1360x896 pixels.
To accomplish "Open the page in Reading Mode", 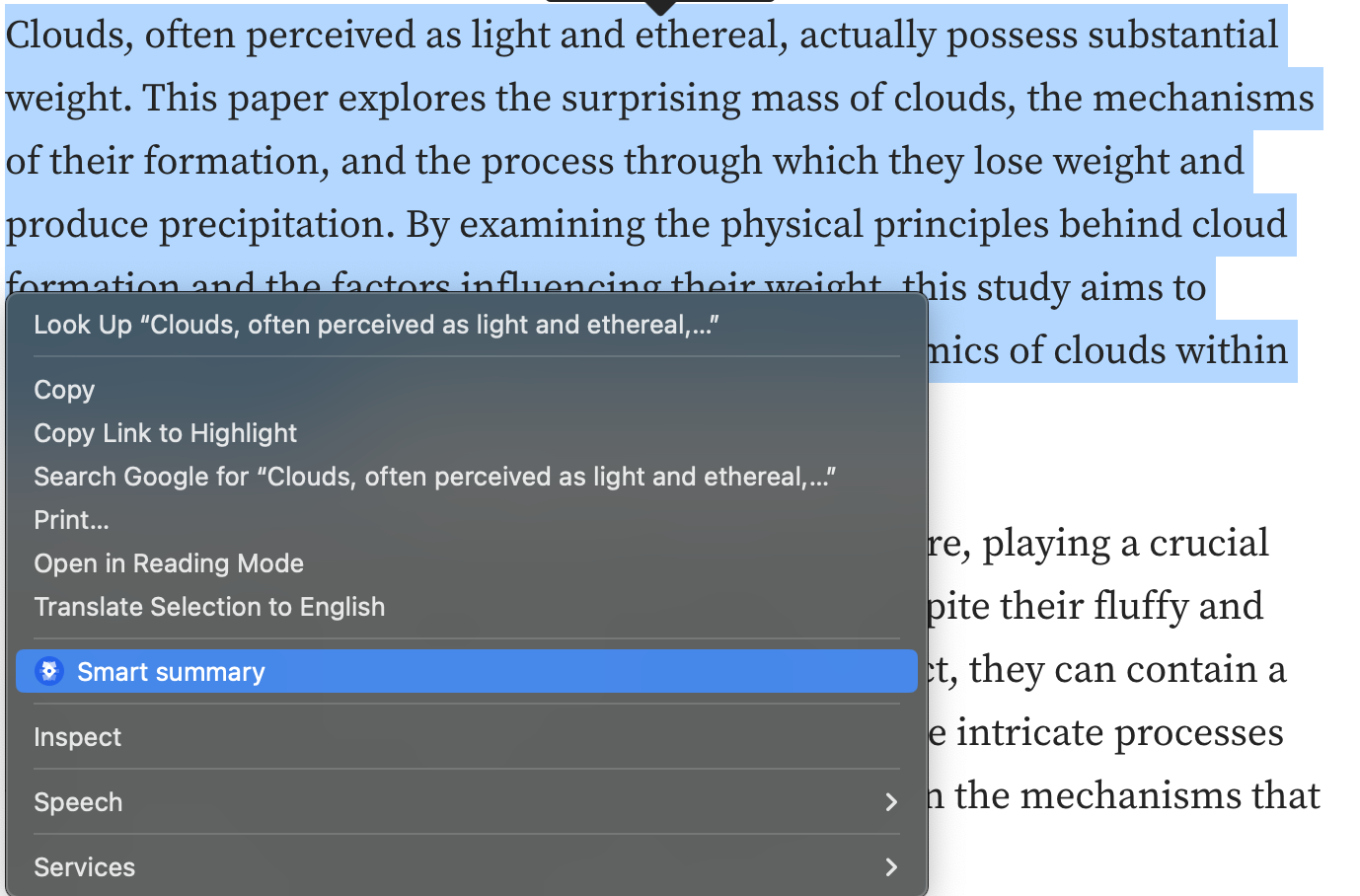I will [168, 562].
